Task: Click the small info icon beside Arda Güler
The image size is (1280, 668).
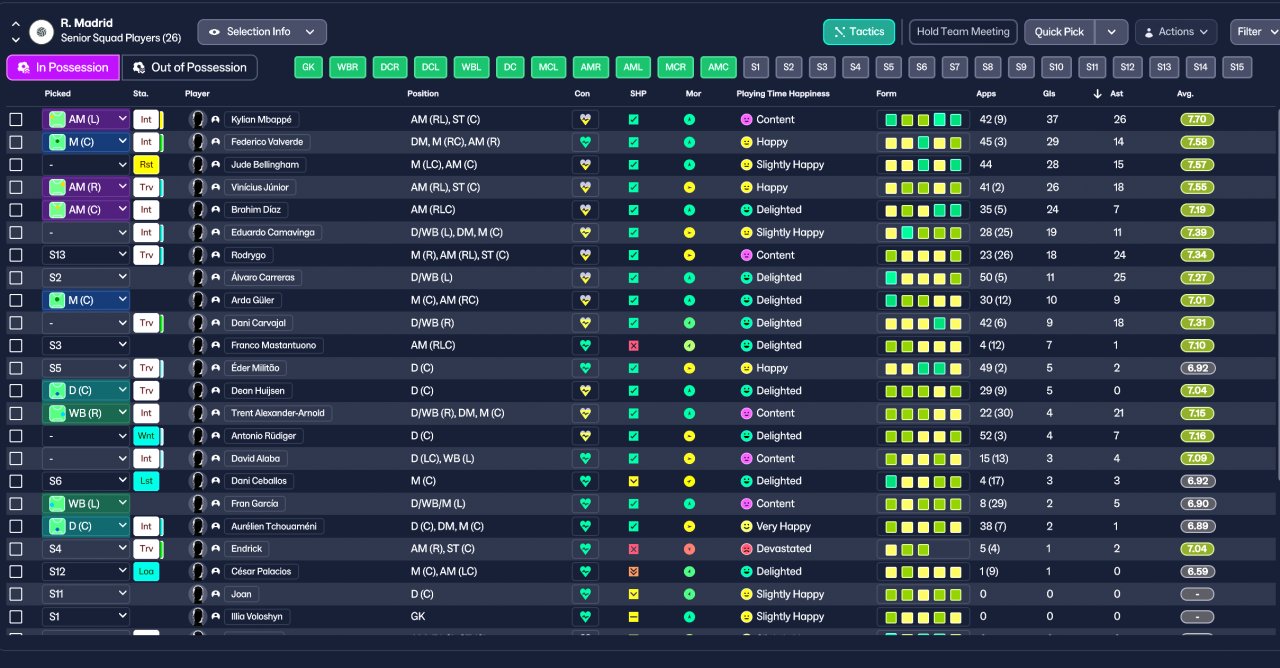Action: click(x=215, y=300)
